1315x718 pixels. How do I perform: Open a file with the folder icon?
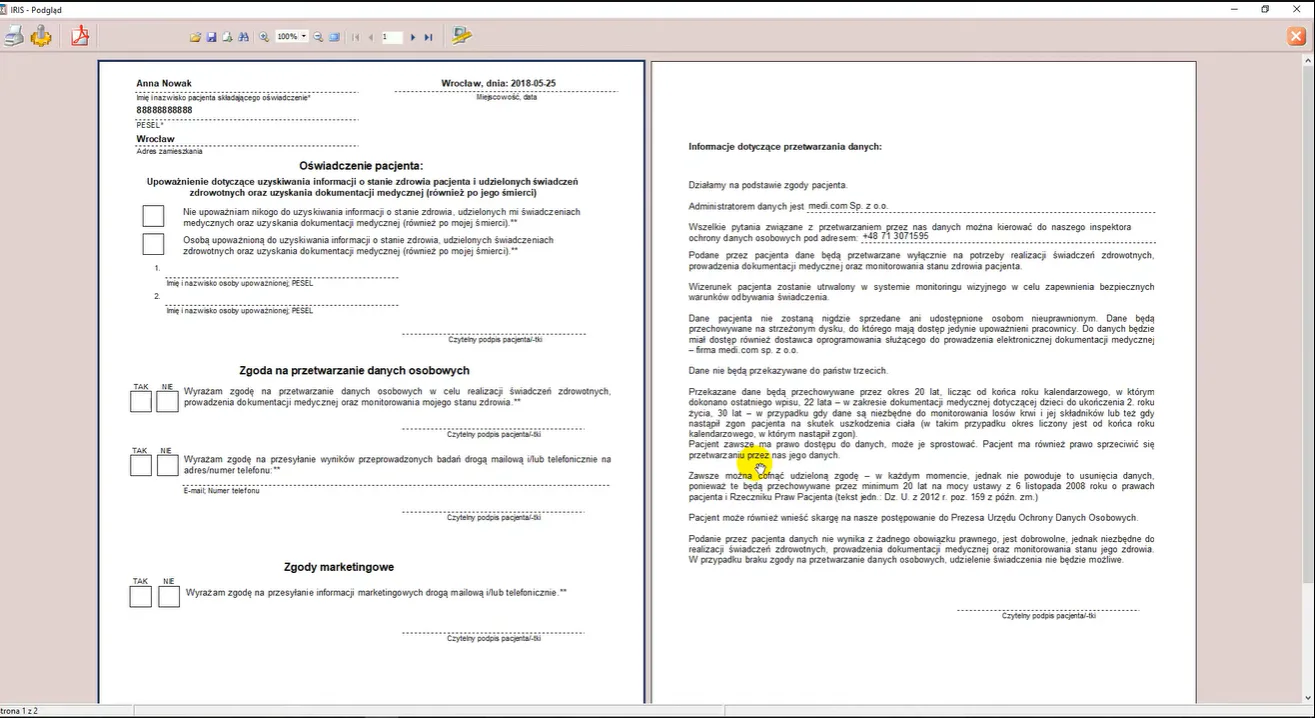click(195, 37)
